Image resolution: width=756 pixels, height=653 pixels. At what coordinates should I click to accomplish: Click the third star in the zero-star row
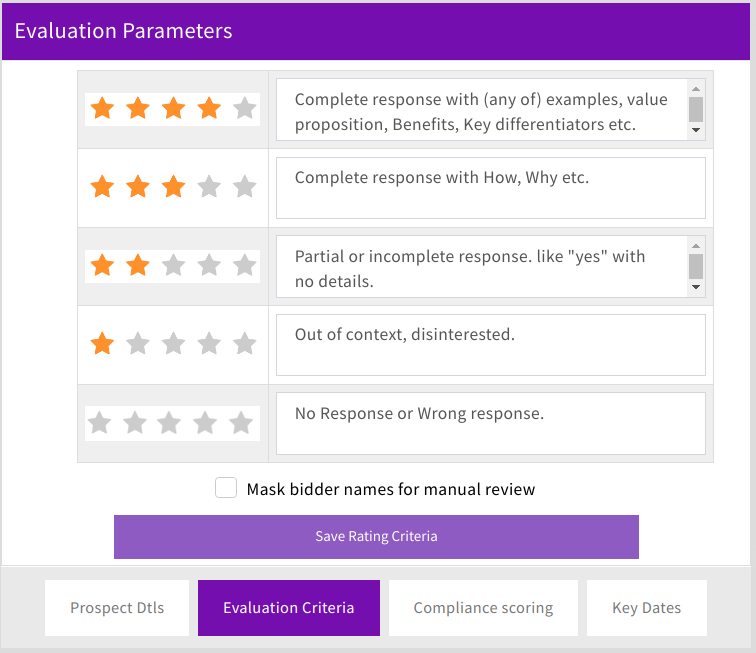point(169,423)
